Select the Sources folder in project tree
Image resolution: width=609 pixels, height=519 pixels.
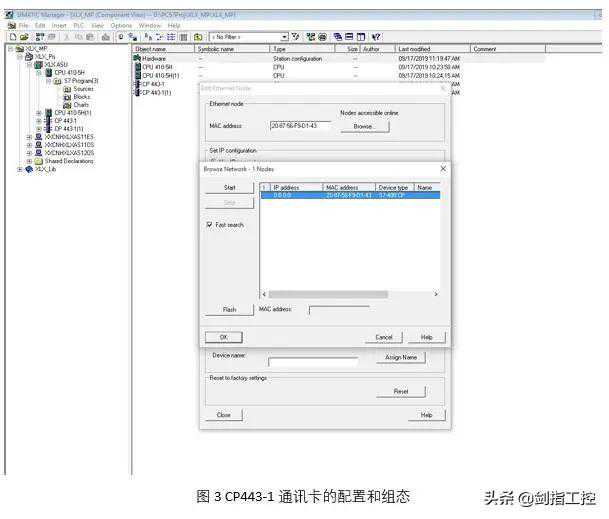[82, 89]
